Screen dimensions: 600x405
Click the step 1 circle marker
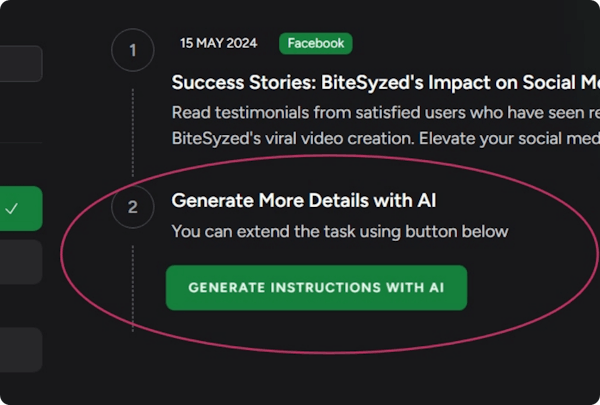click(133, 49)
